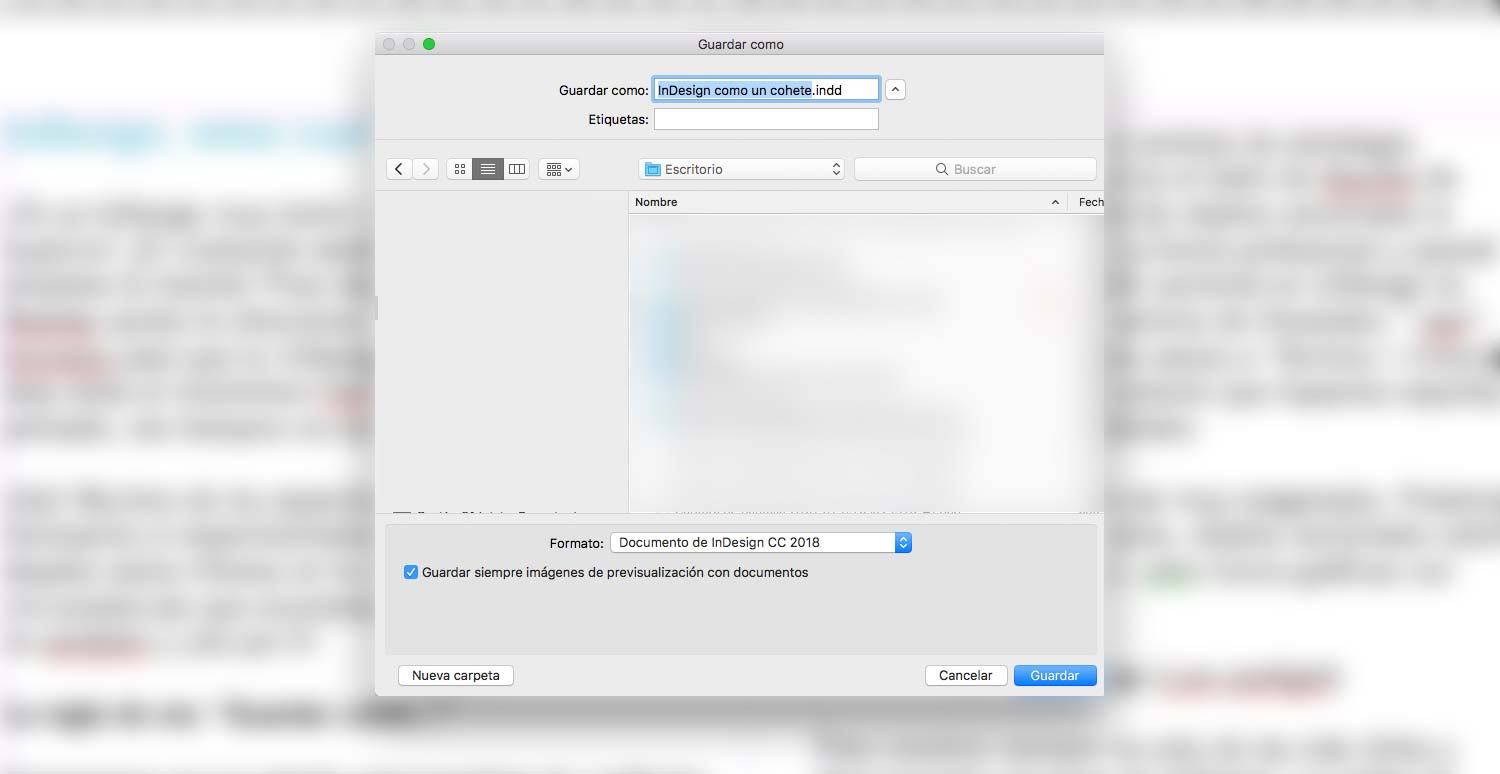The width and height of the screenshot is (1500, 774).
Task: Switch to icon grid view
Action: point(460,169)
